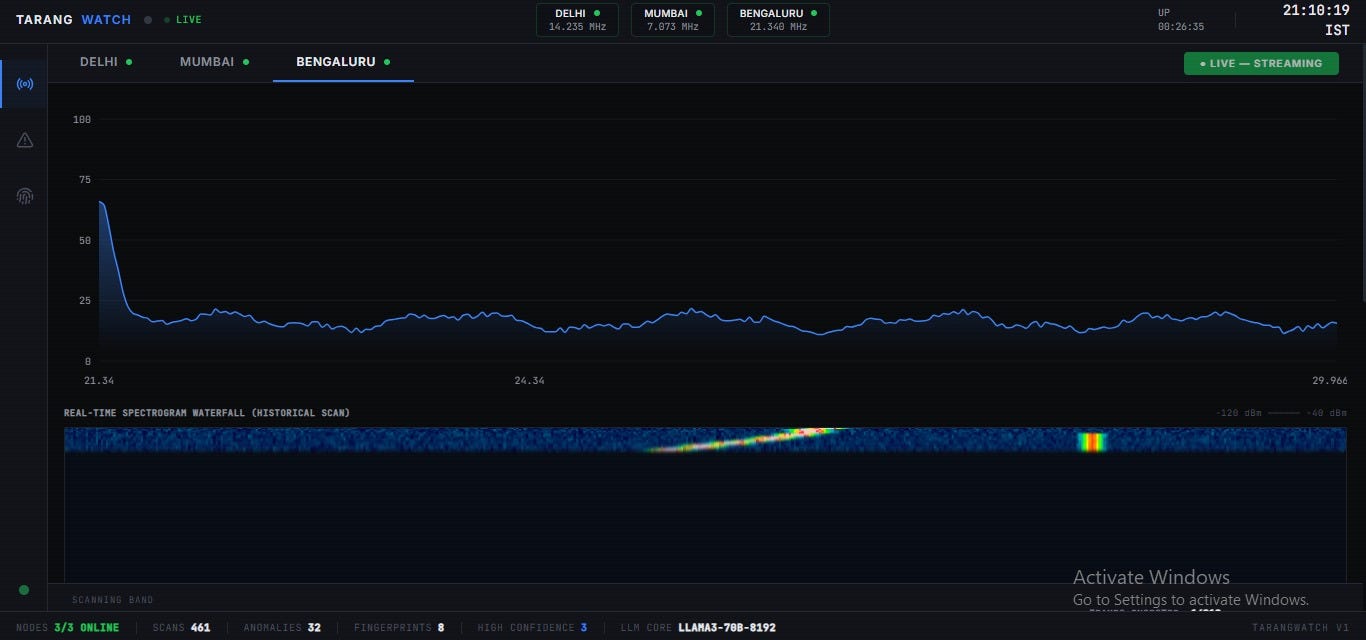Click the dBm color scale legend
The image size is (1366, 640).
[x=1281, y=413]
